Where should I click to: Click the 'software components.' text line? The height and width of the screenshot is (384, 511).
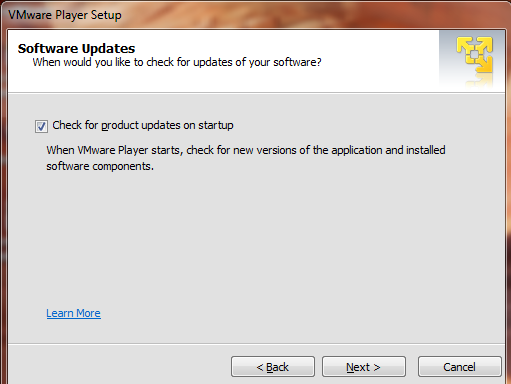point(100,166)
